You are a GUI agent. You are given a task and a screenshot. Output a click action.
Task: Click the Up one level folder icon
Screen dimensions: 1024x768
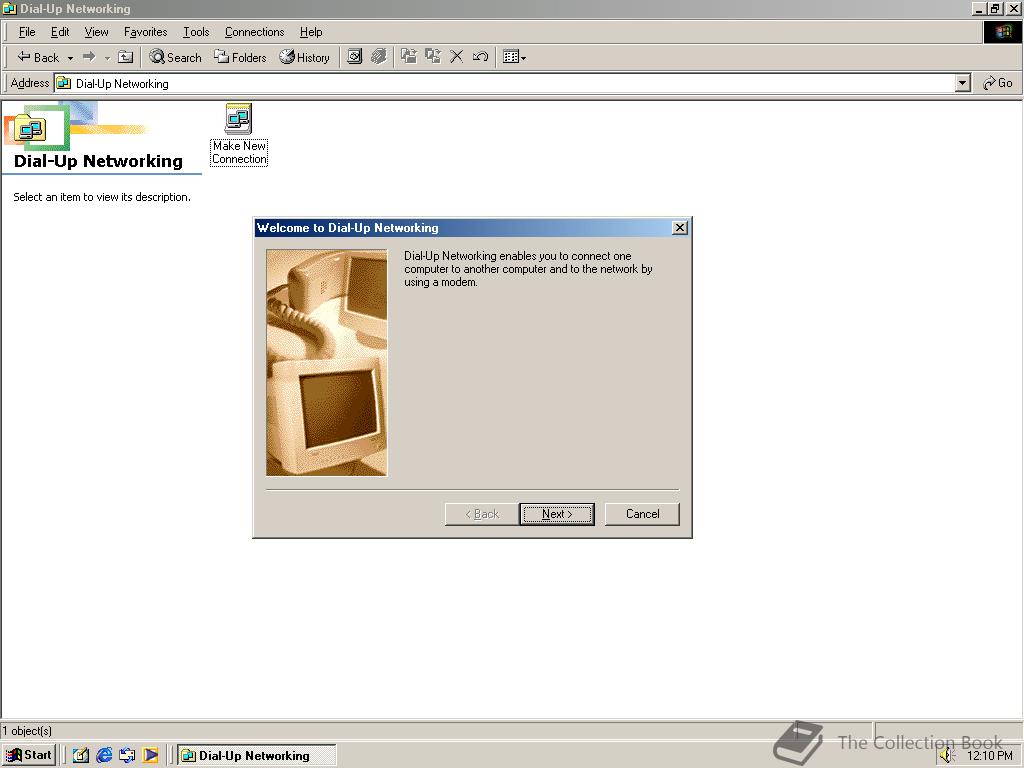tap(125, 57)
